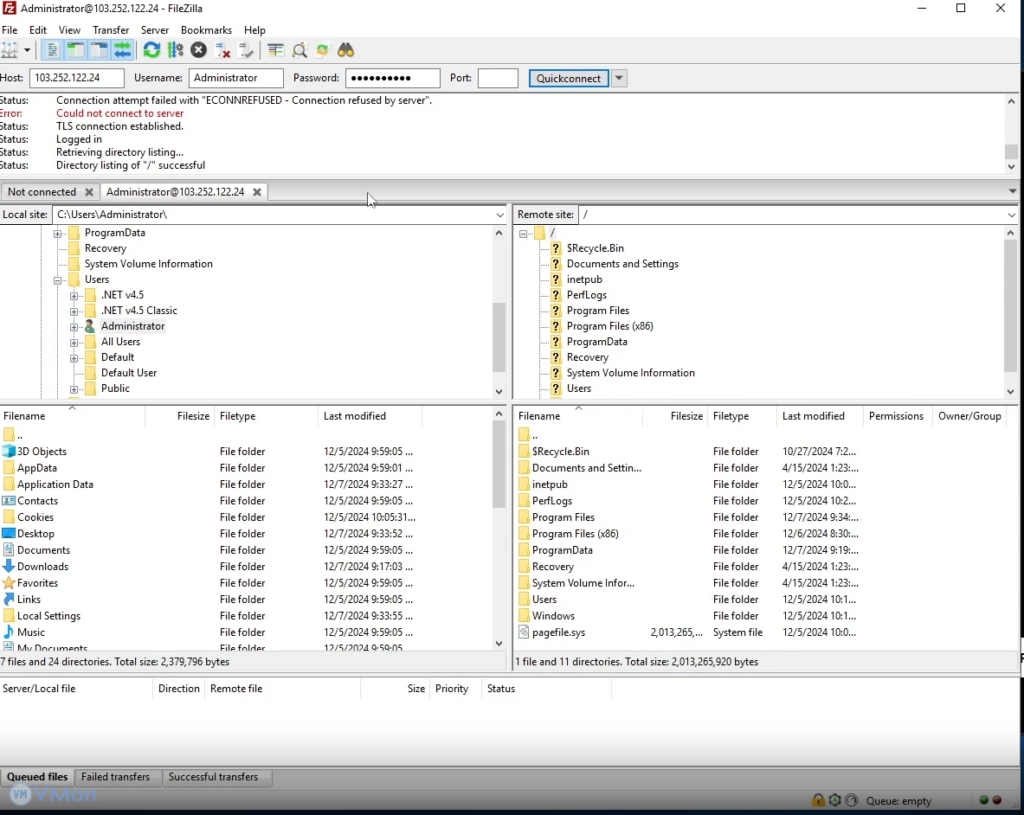Click the Quickconnect button
This screenshot has height=815, width=1024.
tap(568, 78)
